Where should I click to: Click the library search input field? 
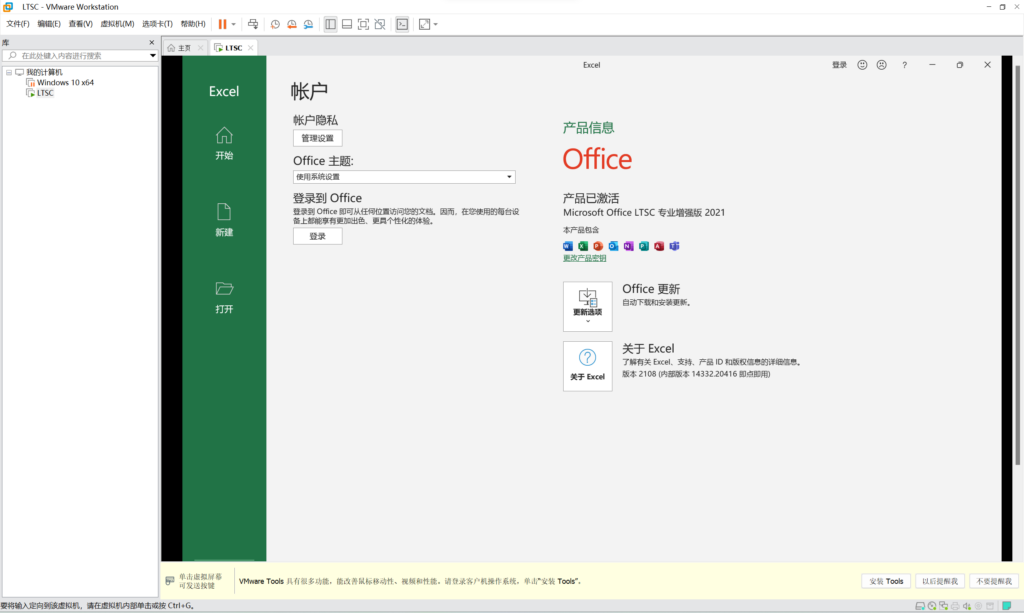point(78,55)
